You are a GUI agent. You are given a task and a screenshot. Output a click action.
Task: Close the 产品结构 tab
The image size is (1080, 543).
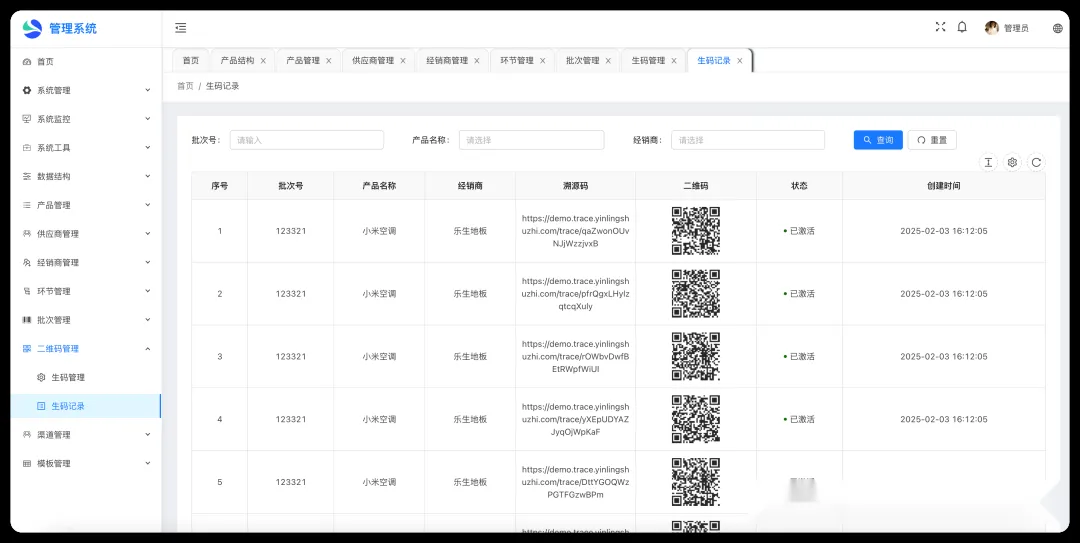(x=263, y=61)
